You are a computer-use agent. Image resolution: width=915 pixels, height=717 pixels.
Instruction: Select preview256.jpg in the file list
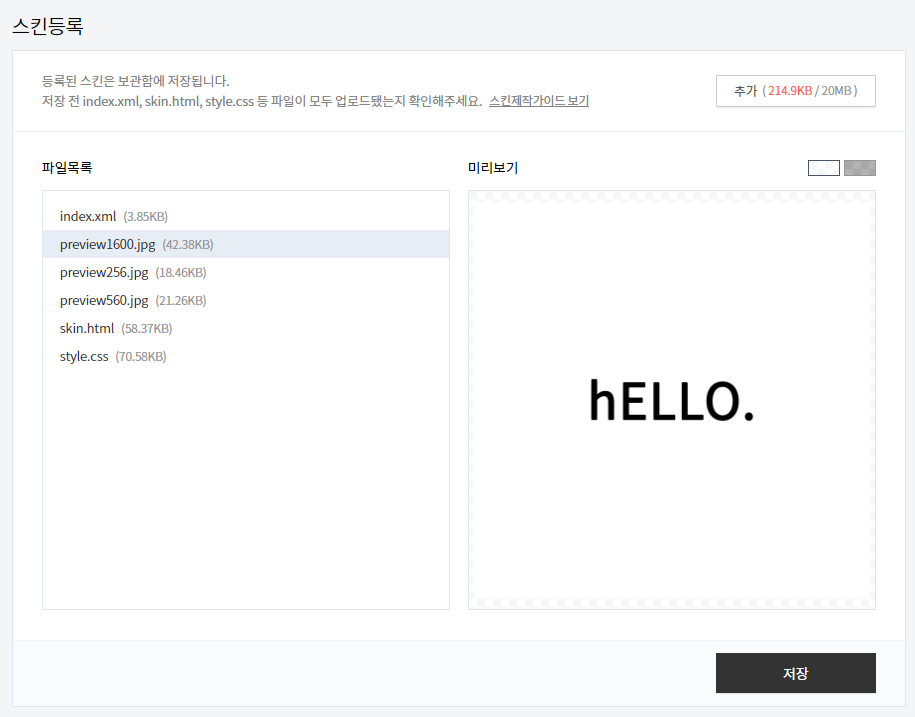[x=246, y=272]
